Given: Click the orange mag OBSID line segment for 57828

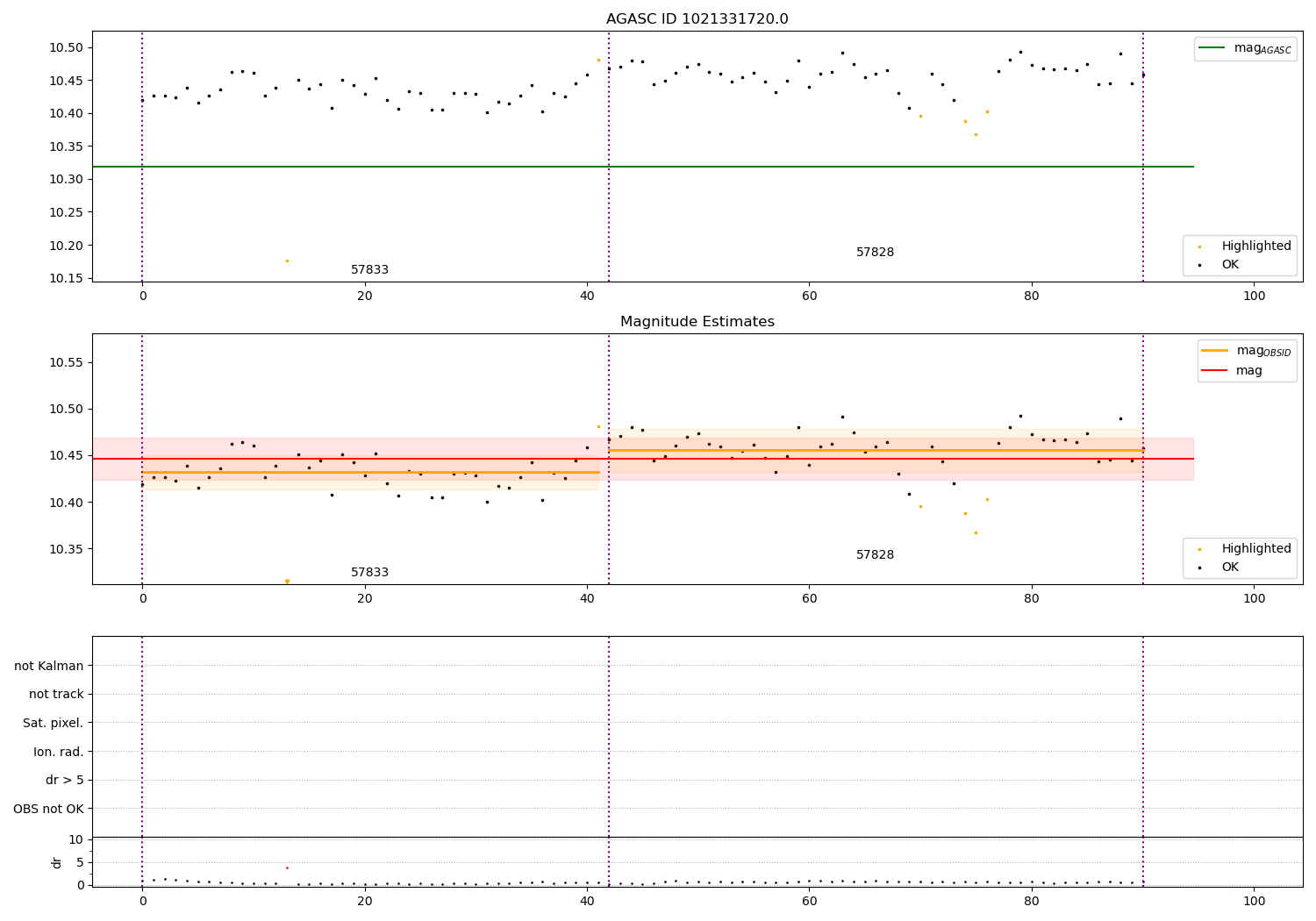Looking at the screenshot, I should pyautogui.click(x=876, y=450).
